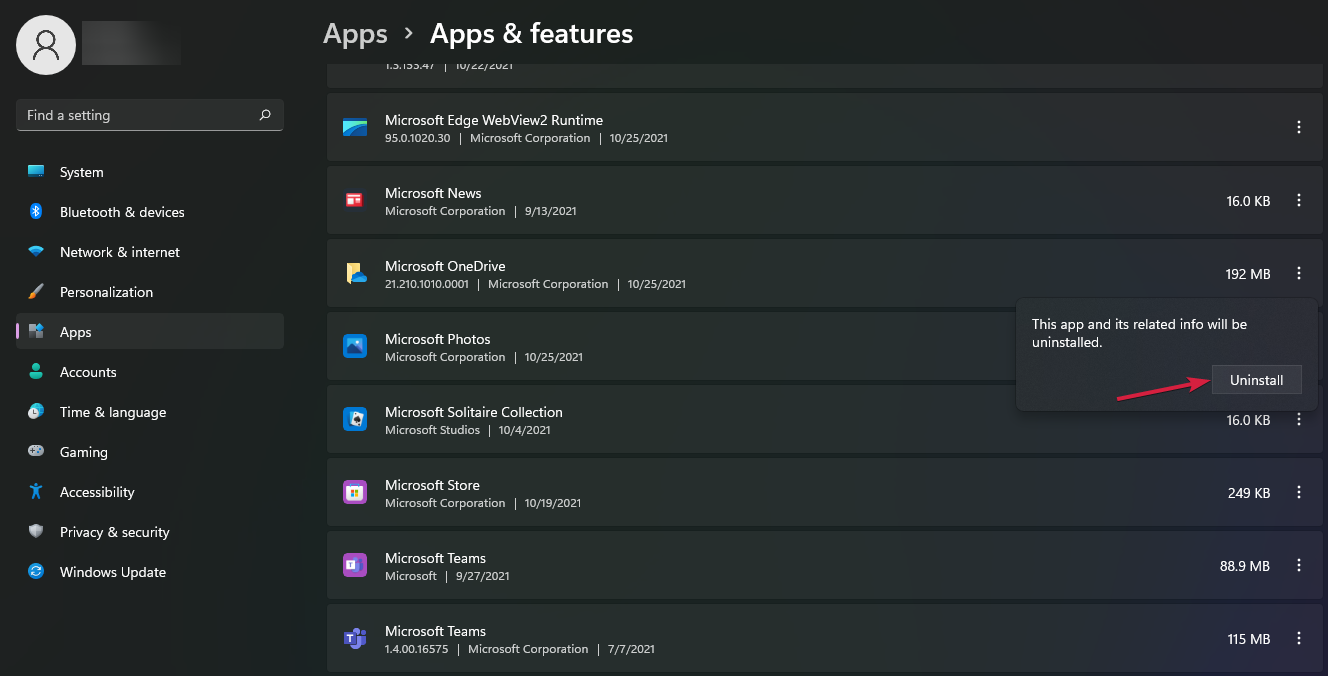The height and width of the screenshot is (676, 1328).
Task: Click the 249 KB size value
Action: point(1249,493)
